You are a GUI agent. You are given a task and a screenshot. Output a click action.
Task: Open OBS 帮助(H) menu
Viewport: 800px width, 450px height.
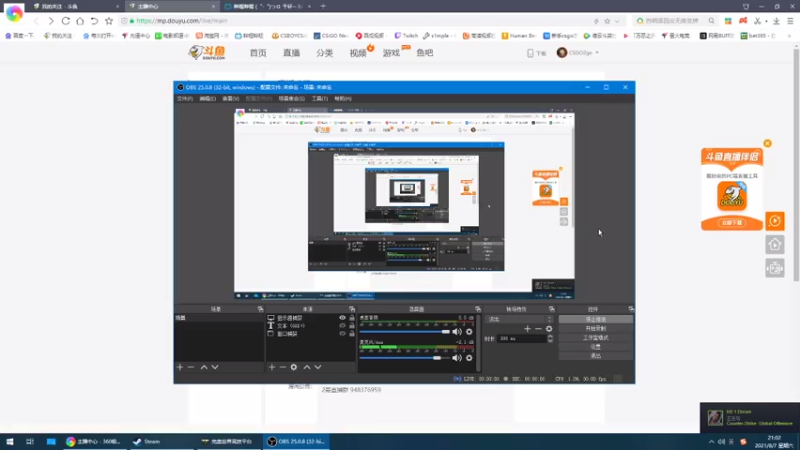pos(343,98)
